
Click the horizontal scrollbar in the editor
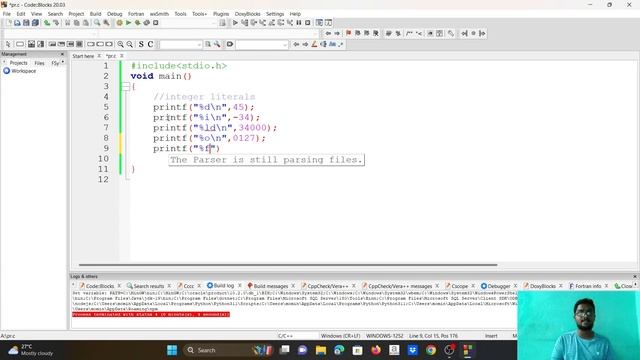click(288, 265)
